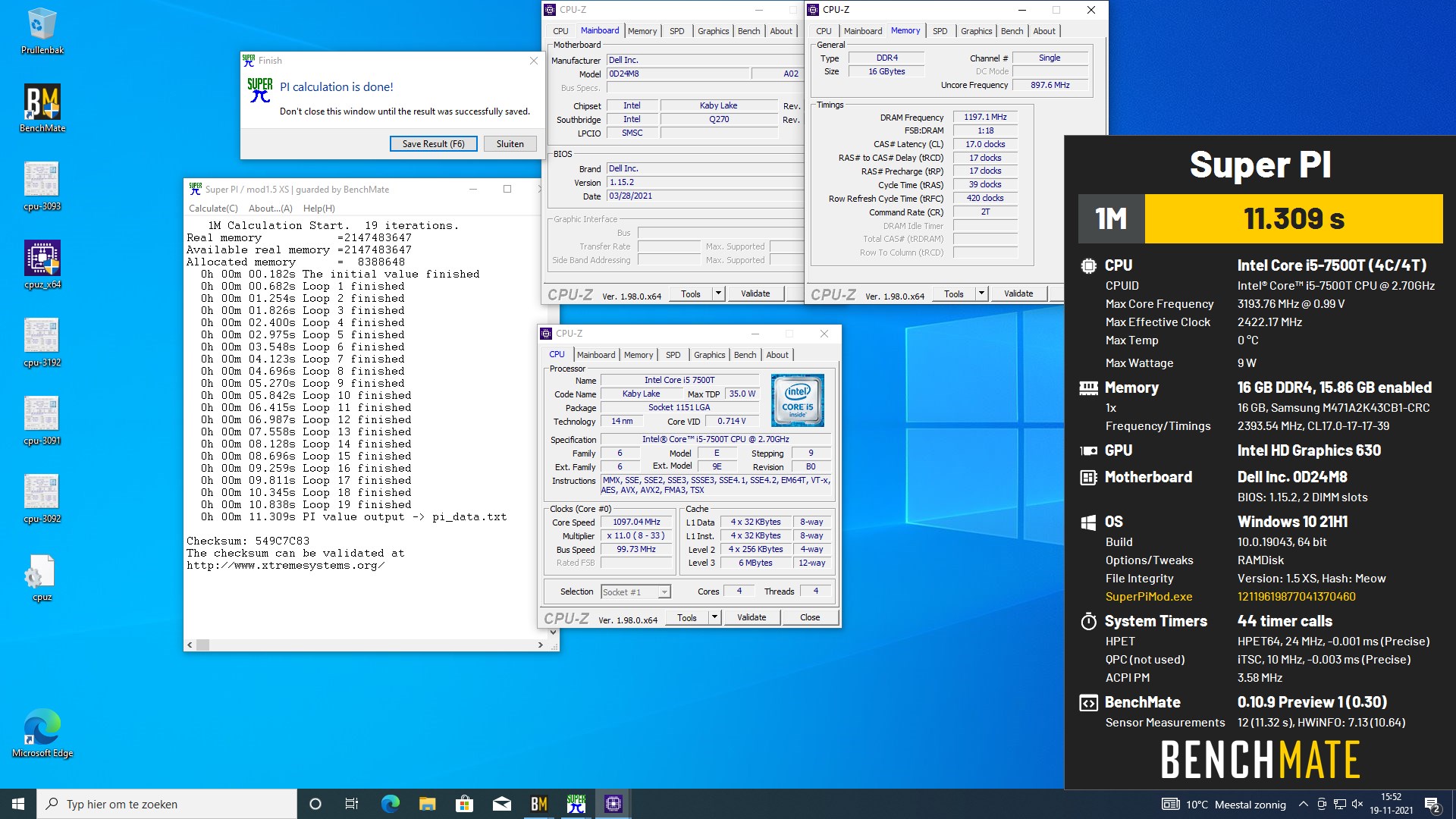Viewport: 1456px width, 819px height.
Task: Click SuperPiMod.exe link in BenchMate panel
Action: (x=1148, y=597)
